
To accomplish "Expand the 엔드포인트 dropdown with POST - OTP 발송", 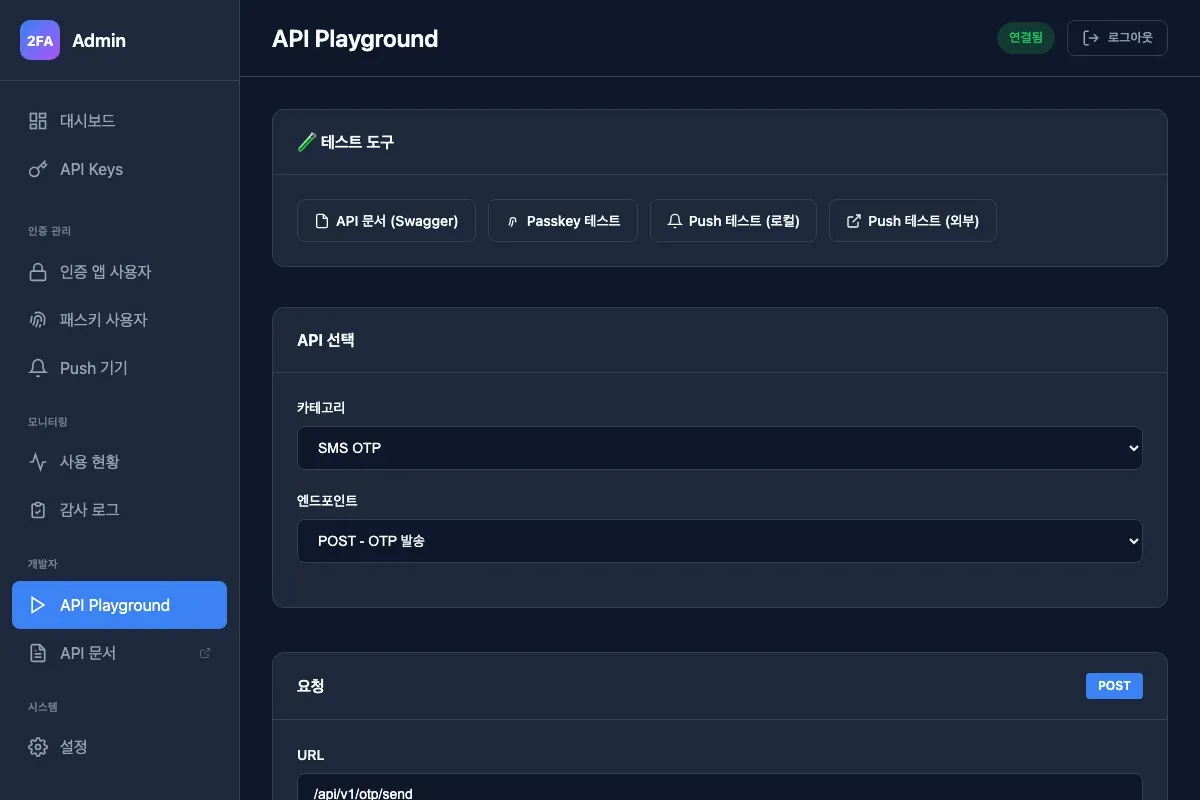I will click(x=720, y=540).
